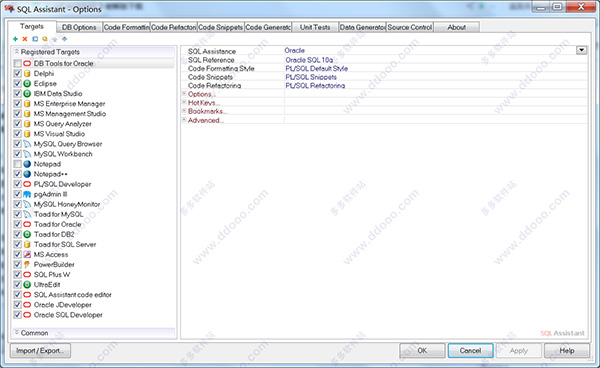Open the Code Snippets tab
Image resolution: width=600 pixels, height=368 pixels.
pos(220,27)
